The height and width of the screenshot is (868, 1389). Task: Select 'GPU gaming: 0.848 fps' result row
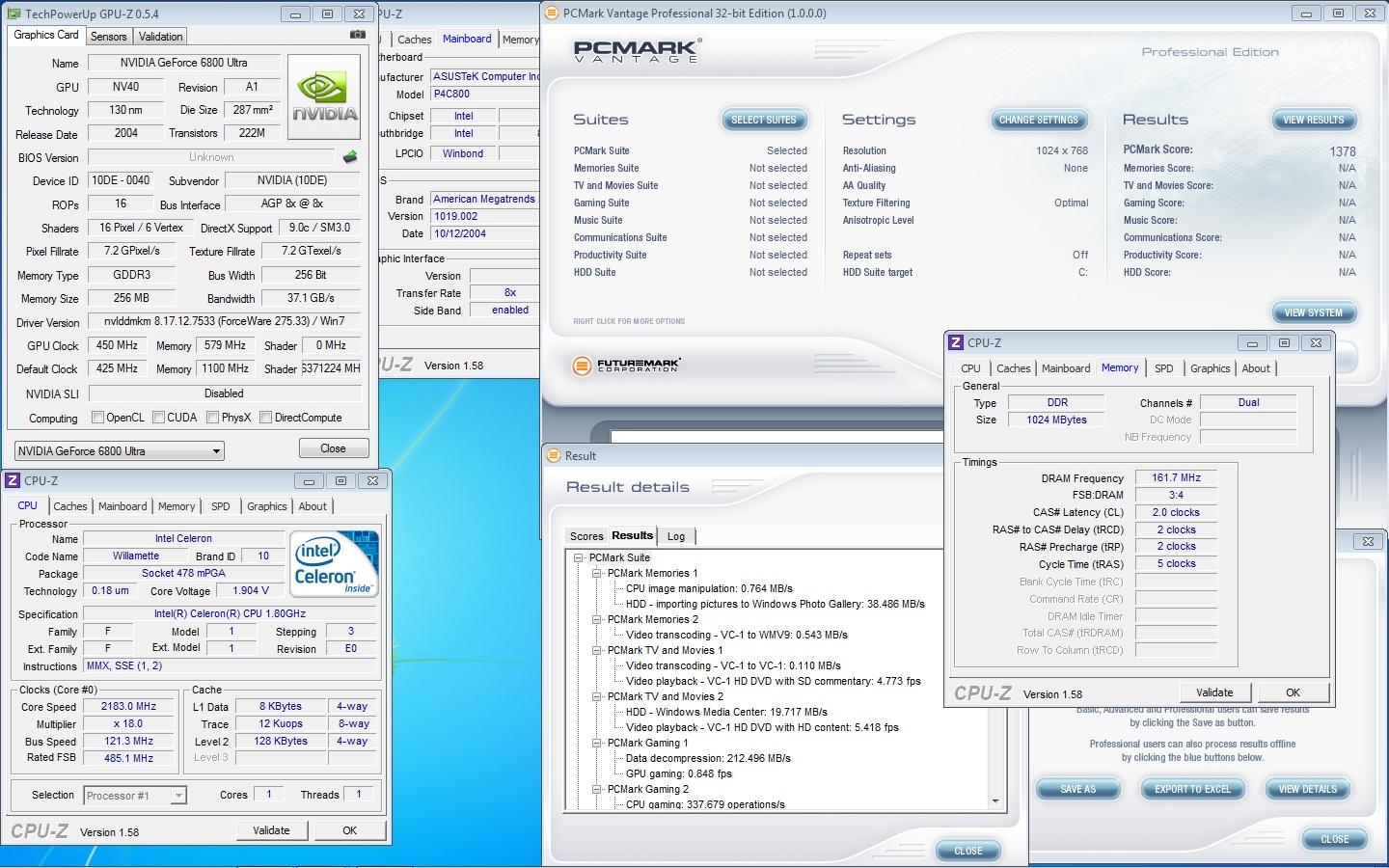click(x=679, y=773)
